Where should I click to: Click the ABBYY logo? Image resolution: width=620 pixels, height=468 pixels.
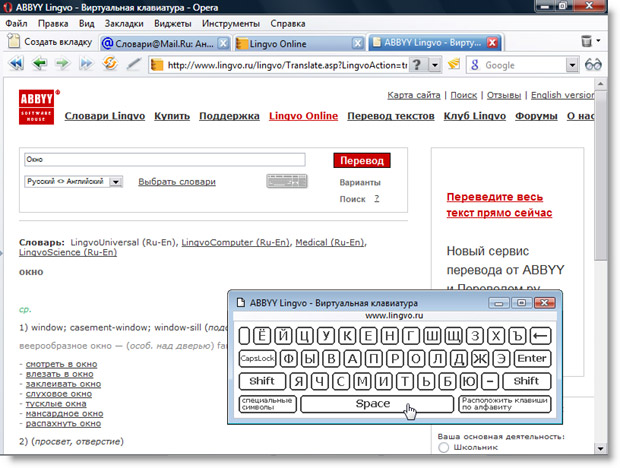36,107
